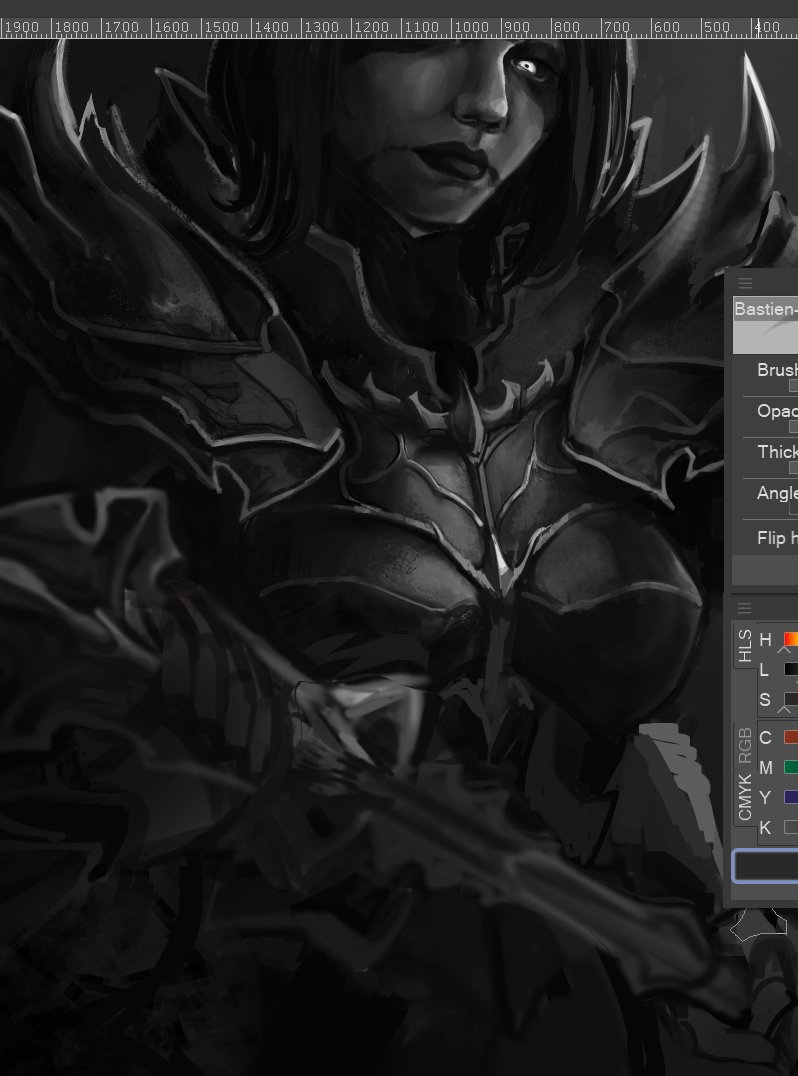Switch to the CMYK color tab
This screenshot has height=1076, width=798.
[745, 797]
